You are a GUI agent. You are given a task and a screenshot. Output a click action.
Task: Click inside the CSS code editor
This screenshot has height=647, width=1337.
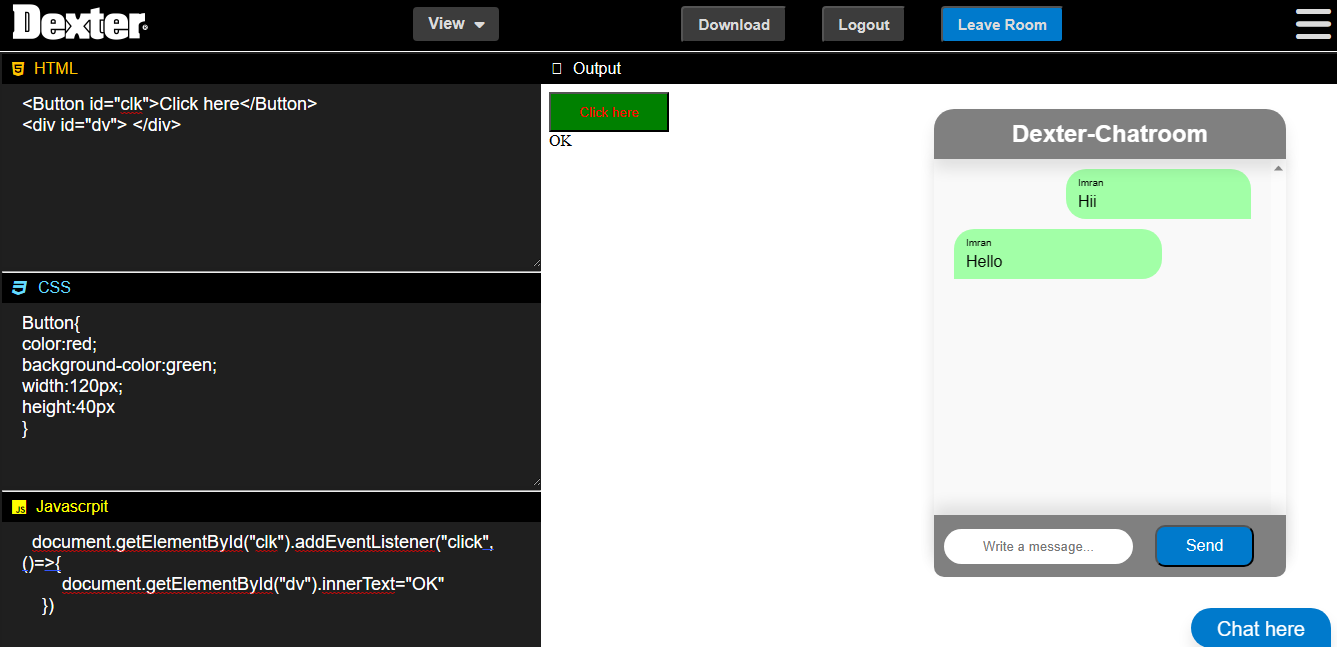click(270, 395)
